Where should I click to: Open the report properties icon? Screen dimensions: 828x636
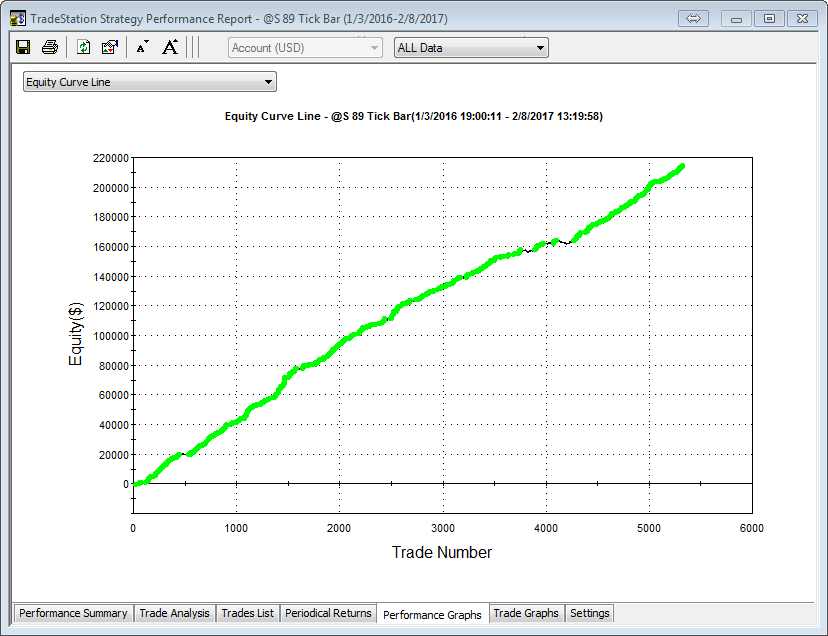(110, 47)
